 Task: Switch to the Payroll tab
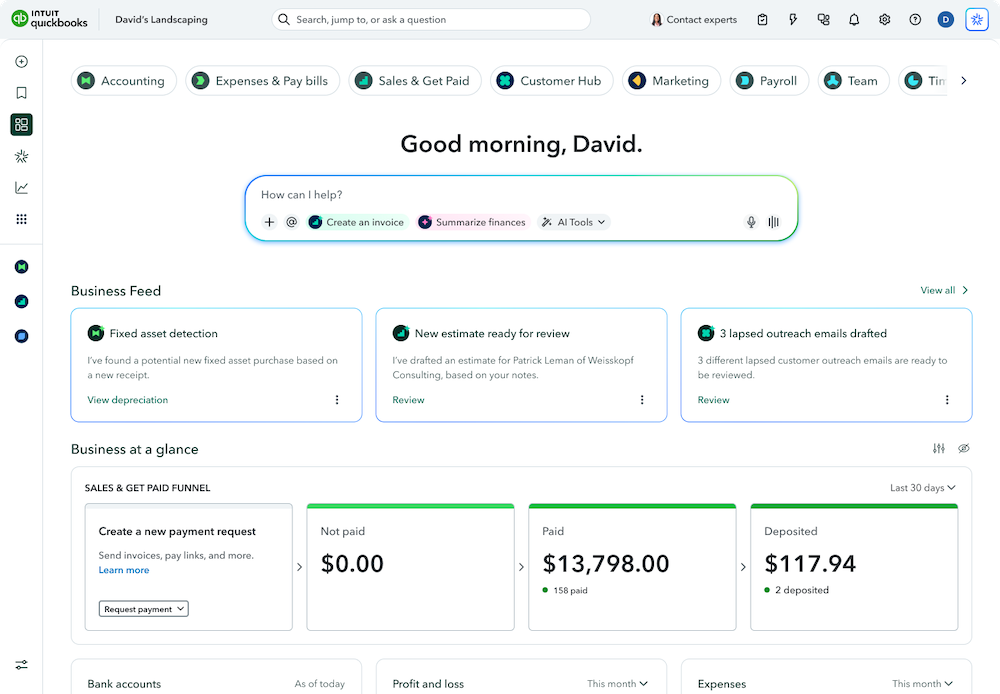(x=769, y=80)
